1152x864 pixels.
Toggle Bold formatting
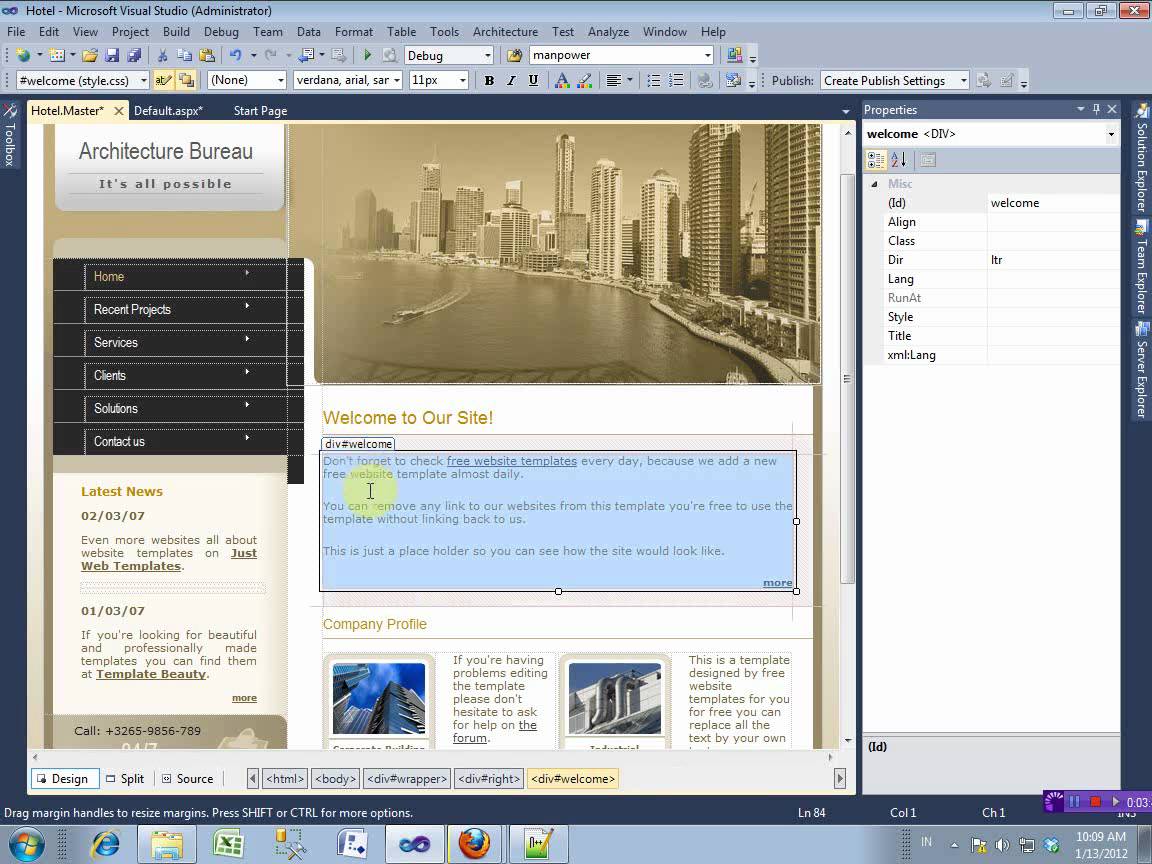tap(489, 81)
